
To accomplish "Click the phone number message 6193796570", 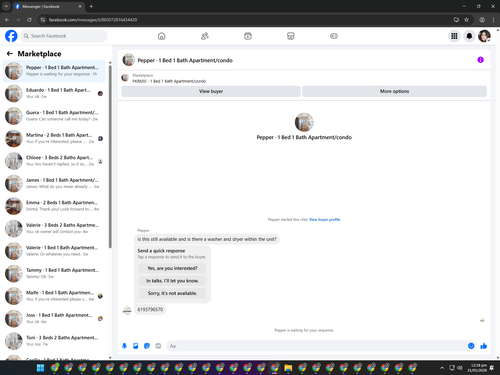I will pos(150,310).
